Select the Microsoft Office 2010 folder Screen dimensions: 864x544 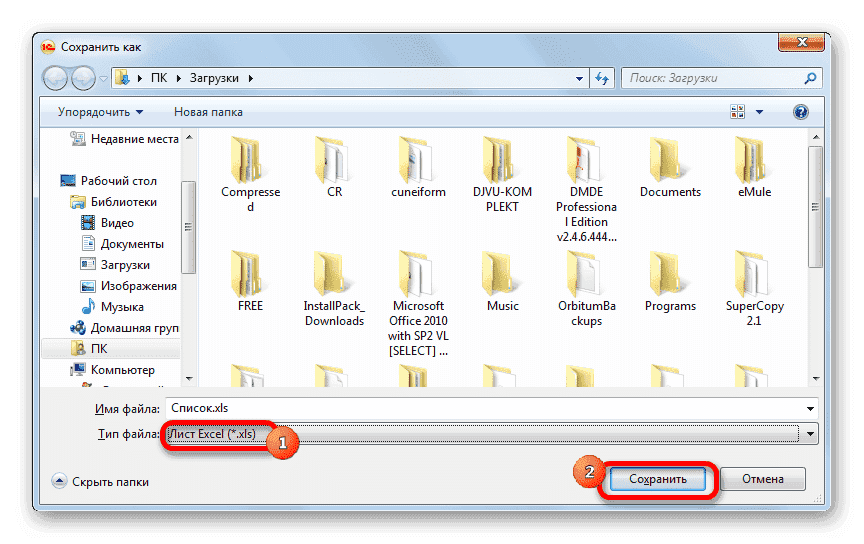[x=418, y=304]
